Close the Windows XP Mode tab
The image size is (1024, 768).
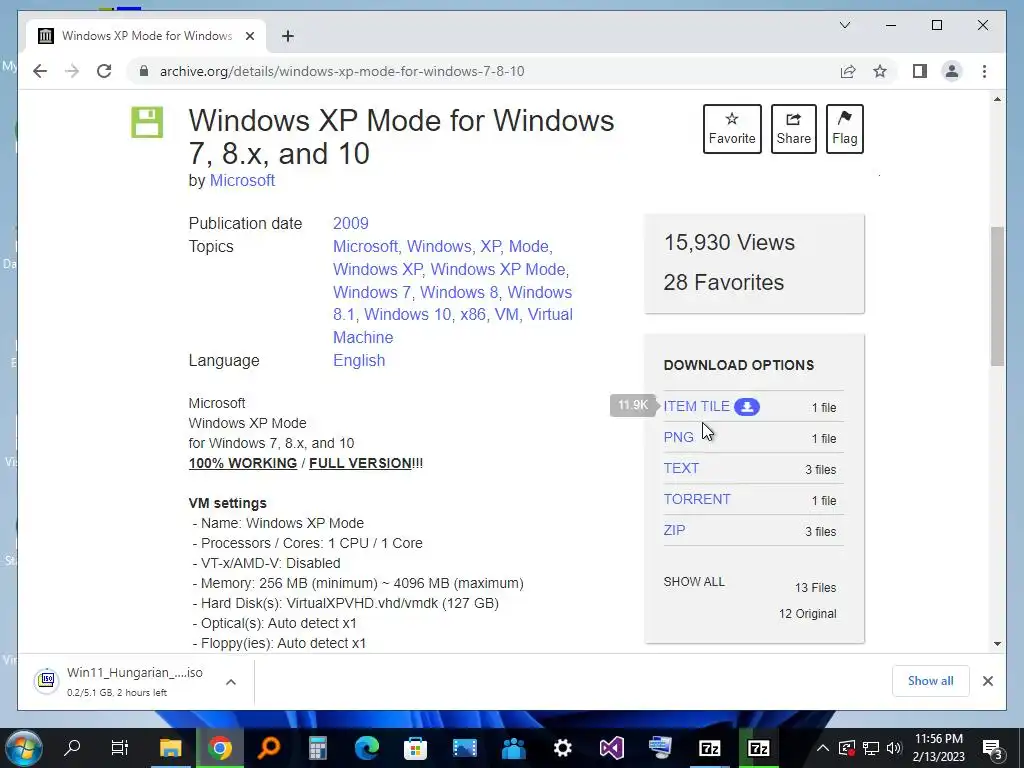[249, 36]
